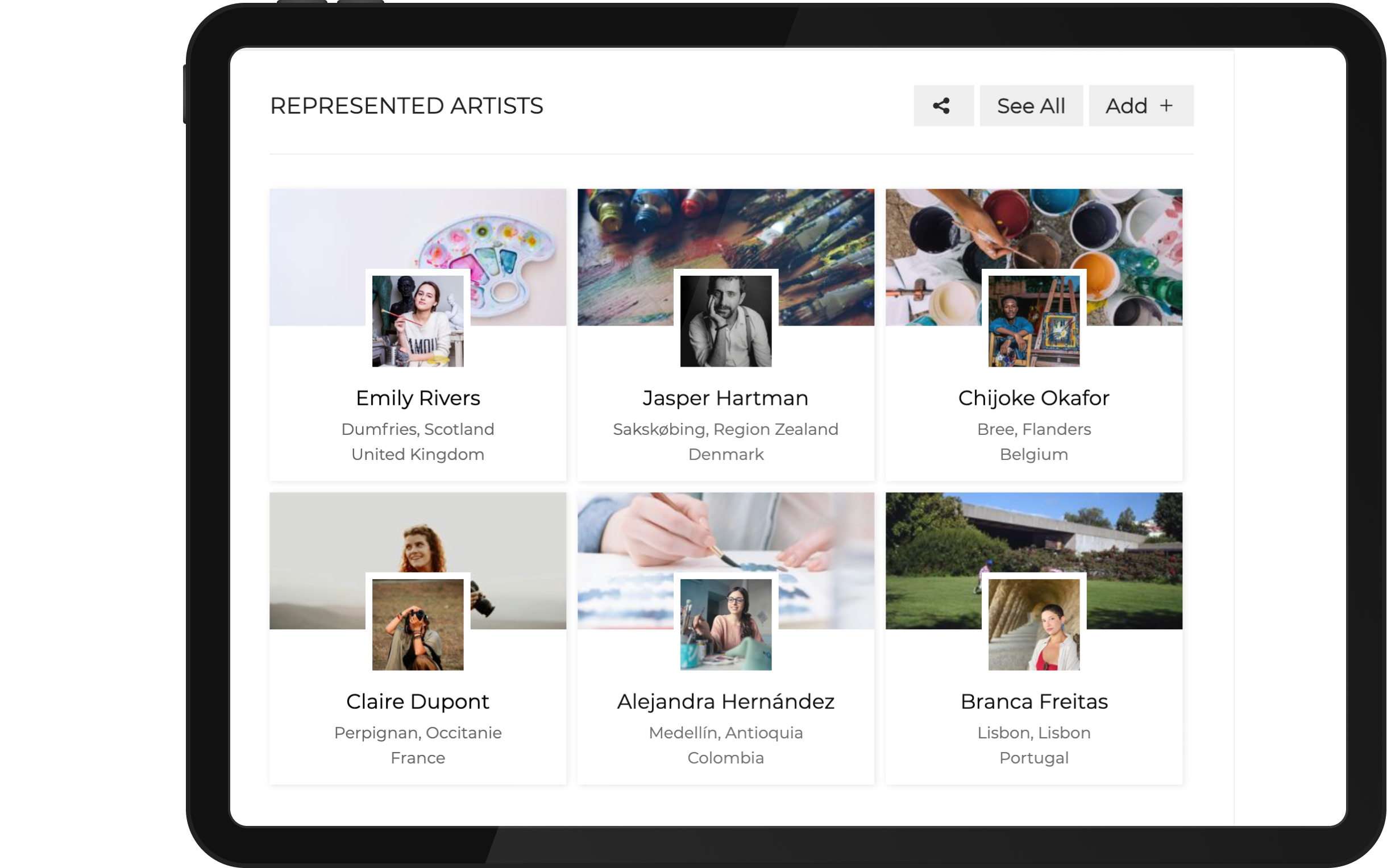Select the Branca Freitas name link
This screenshot has width=1387, height=868.
point(1034,701)
